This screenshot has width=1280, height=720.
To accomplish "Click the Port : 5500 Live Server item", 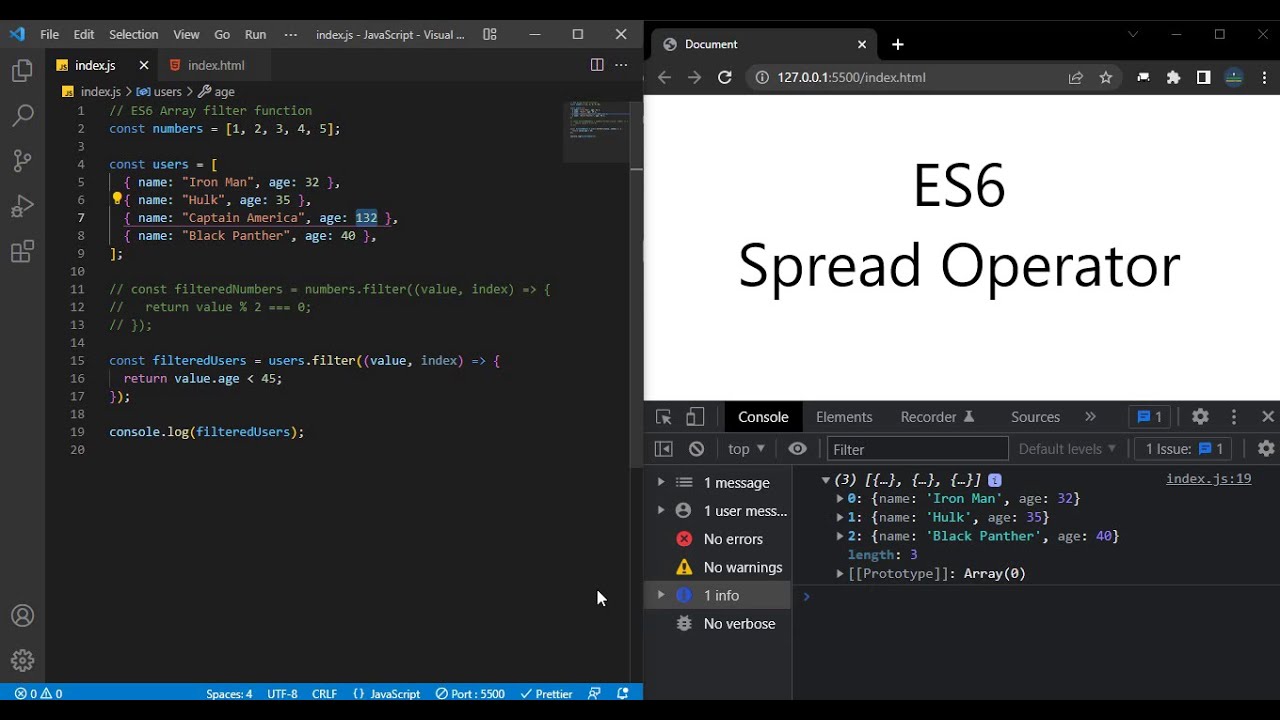I will tap(470, 693).
